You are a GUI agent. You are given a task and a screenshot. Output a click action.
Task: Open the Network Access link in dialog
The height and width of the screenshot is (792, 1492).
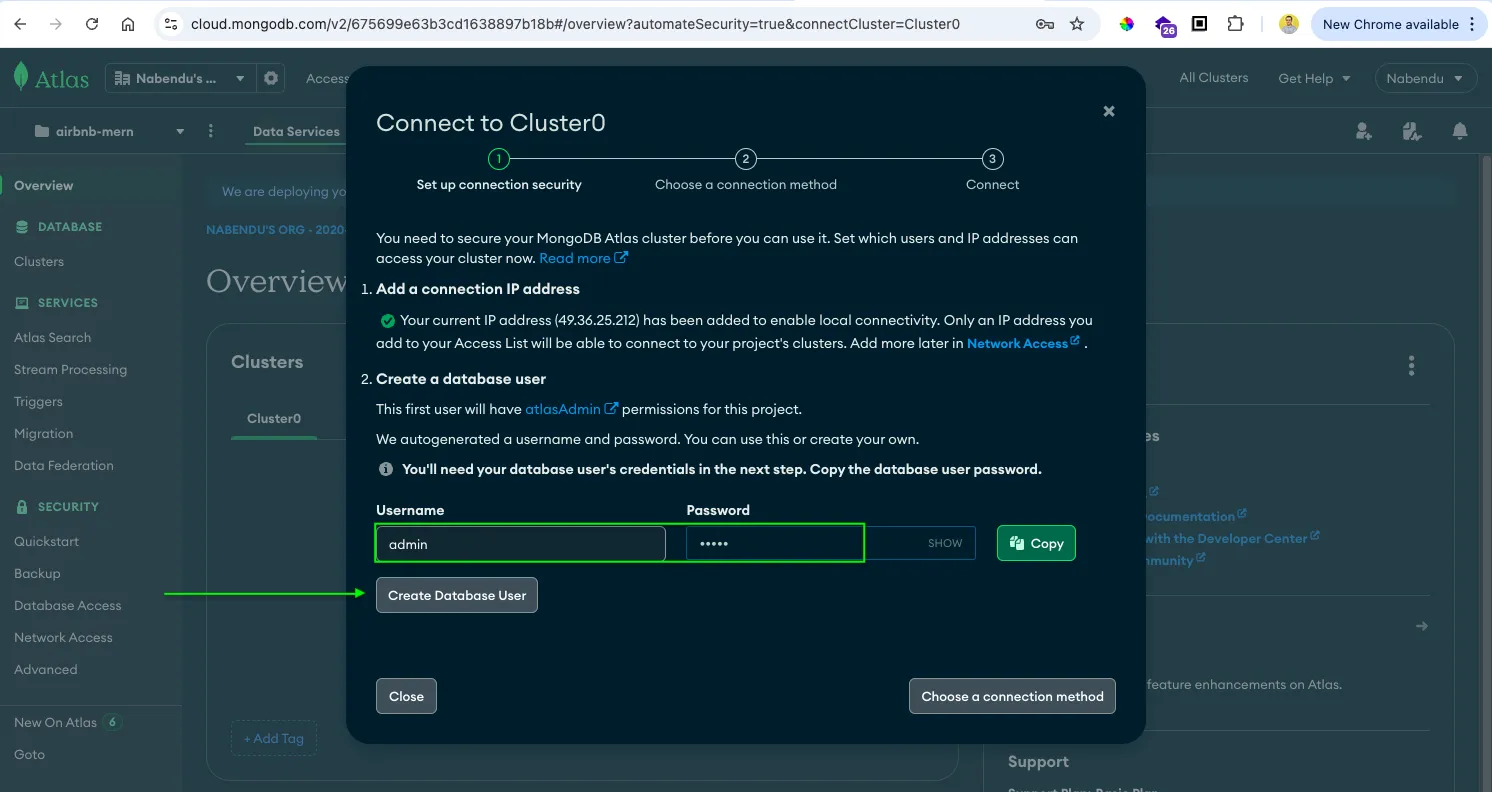[1023, 343]
